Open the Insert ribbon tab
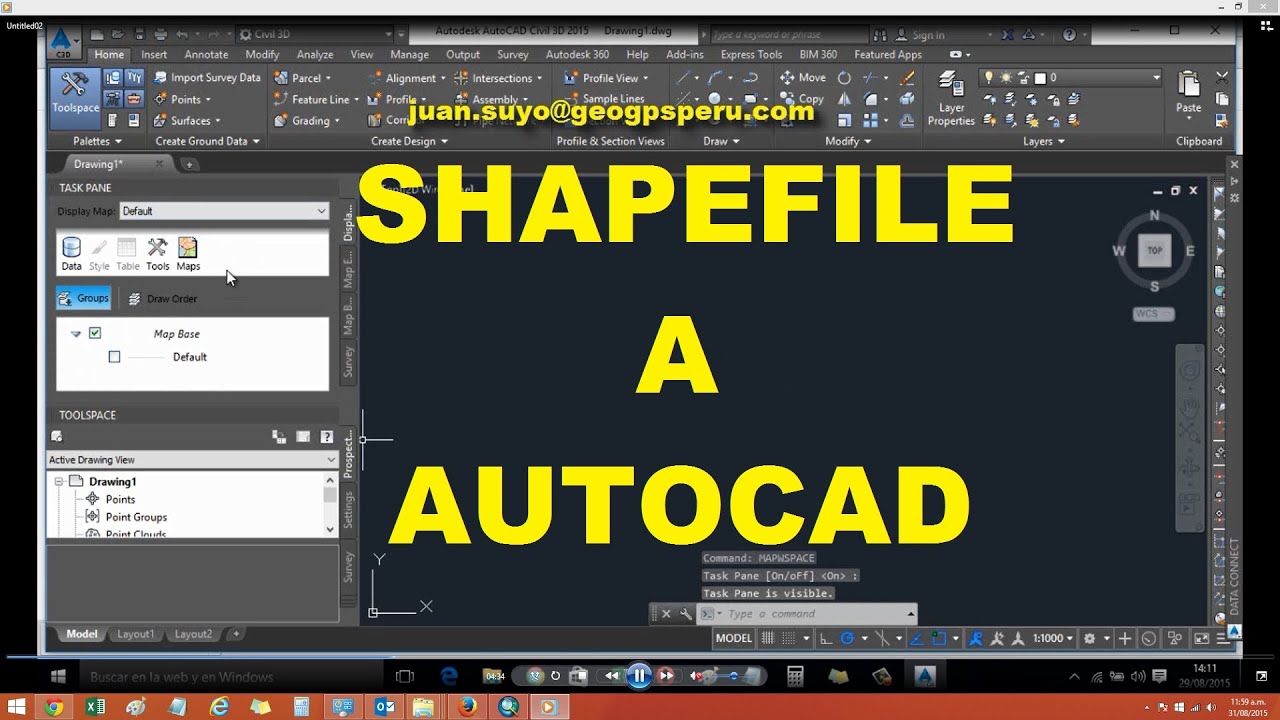Viewport: 1280px width, 720px height. tap(154, 54)
